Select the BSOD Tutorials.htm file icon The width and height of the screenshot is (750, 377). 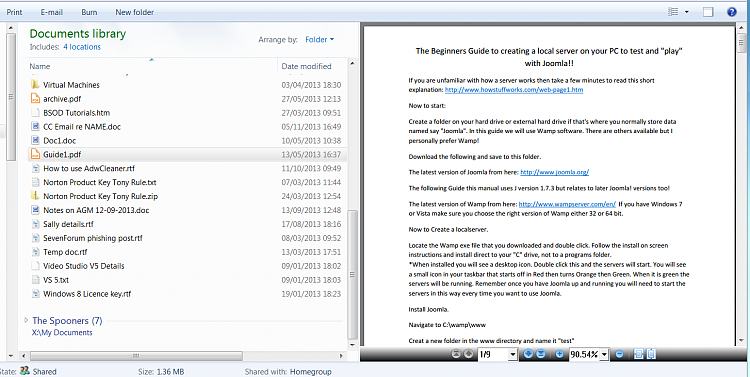pyautogui.click(x=35, y=112)
